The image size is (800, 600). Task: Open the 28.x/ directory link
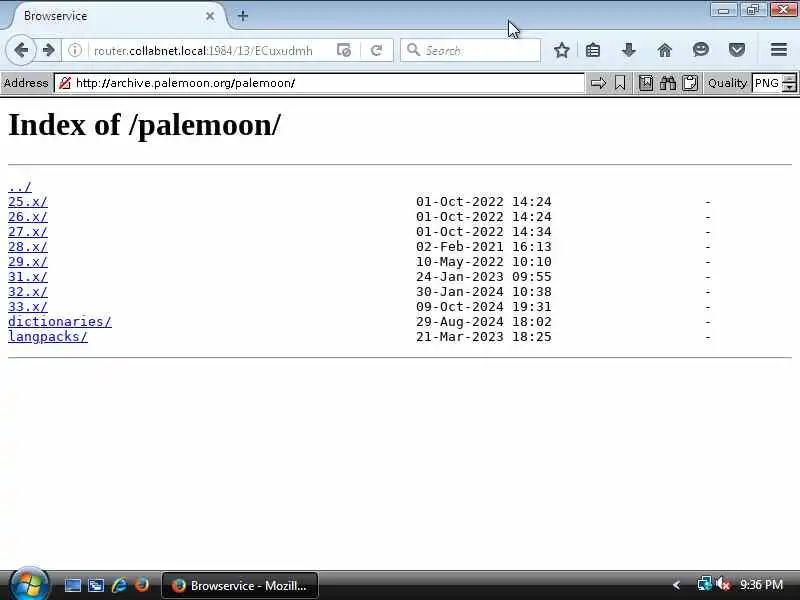pyautogui.click(x=28, y=246)
